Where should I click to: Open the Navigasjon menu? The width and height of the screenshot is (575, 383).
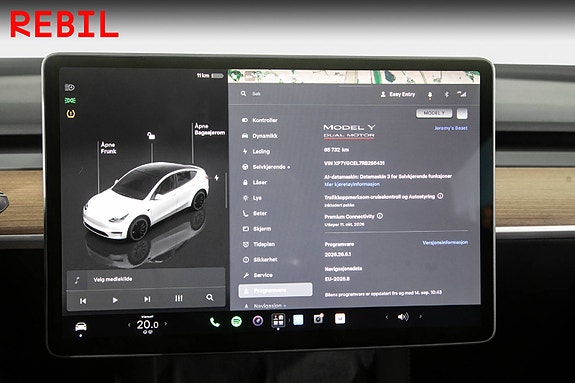265,305
